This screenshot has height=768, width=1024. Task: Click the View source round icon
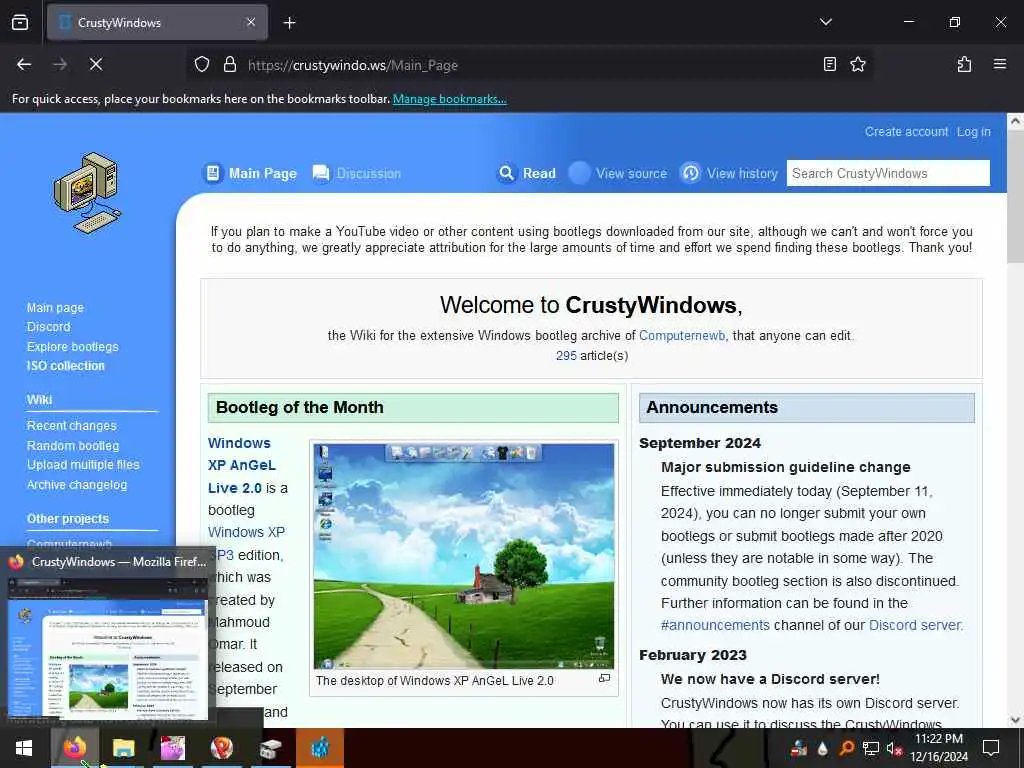click(579, 173)
